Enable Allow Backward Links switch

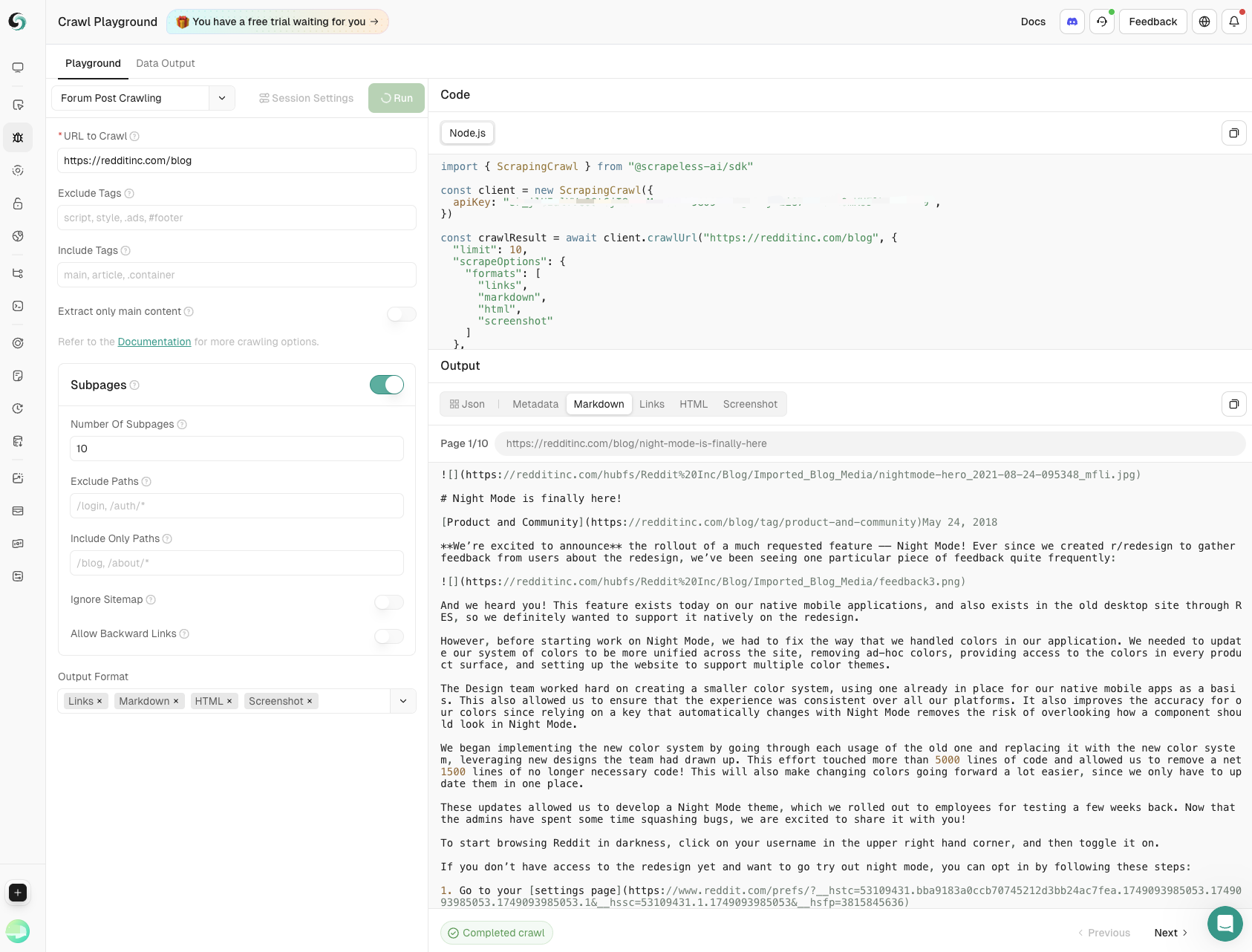pos(389,636)
